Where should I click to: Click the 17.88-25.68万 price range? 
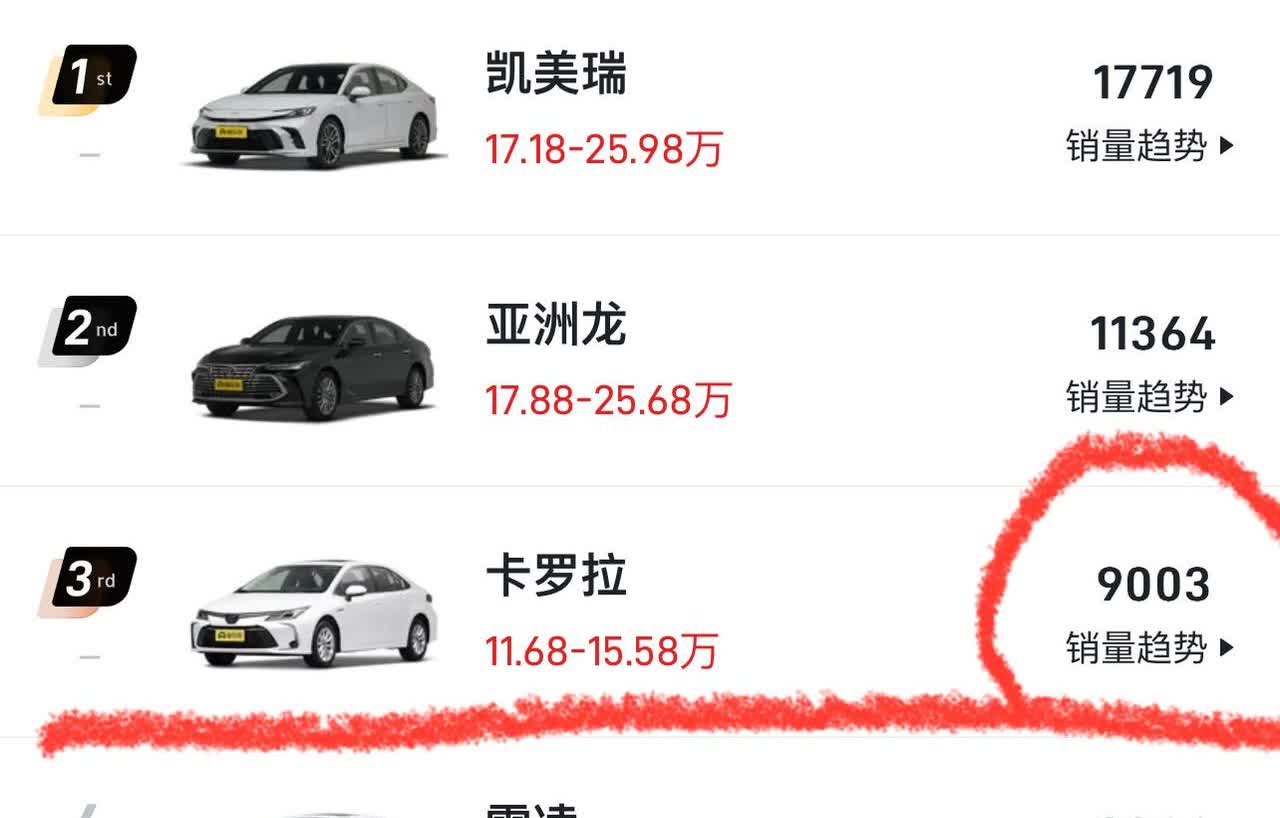[609, 401]
